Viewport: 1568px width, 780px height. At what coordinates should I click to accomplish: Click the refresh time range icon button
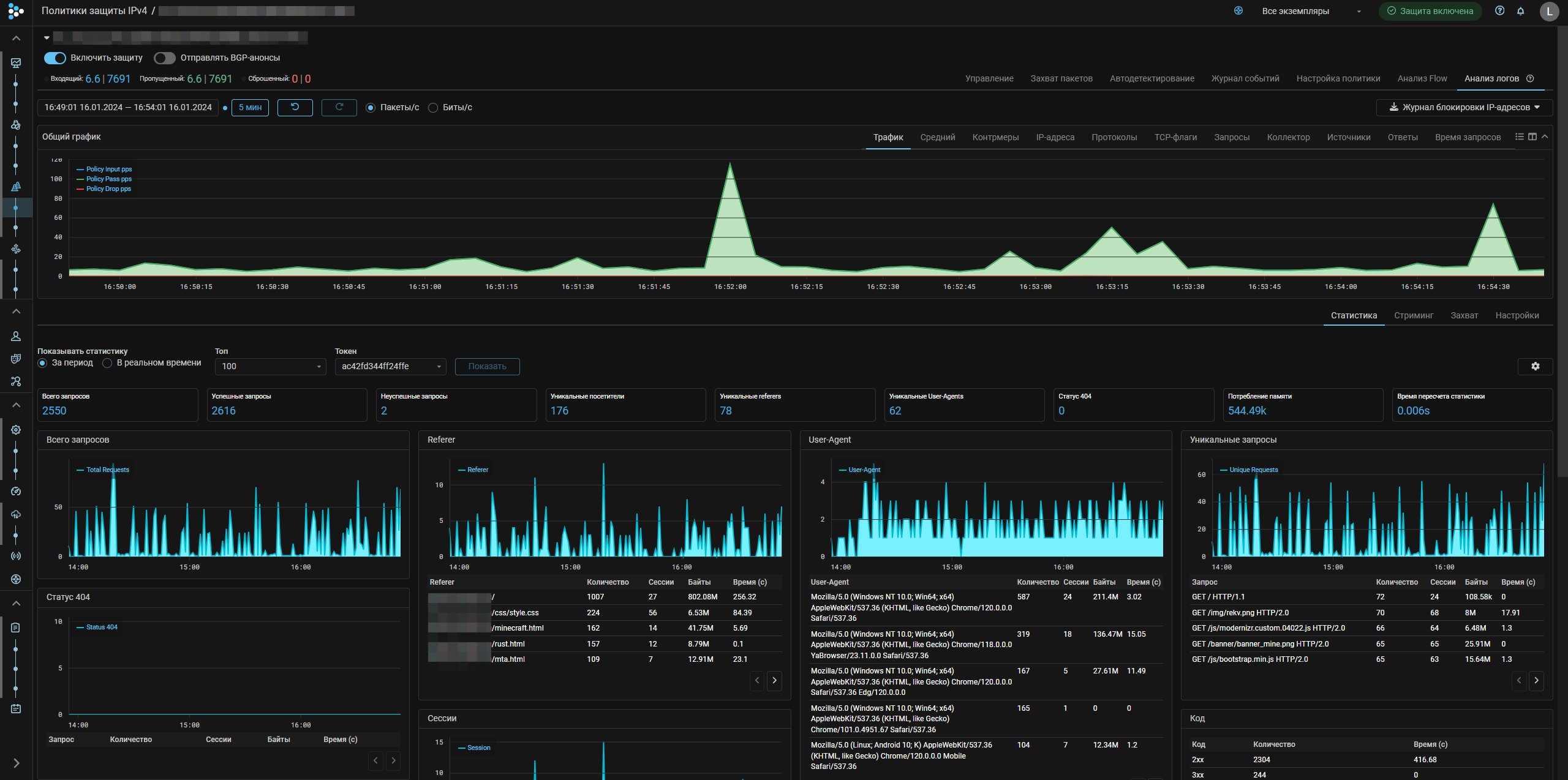point(339,107)
